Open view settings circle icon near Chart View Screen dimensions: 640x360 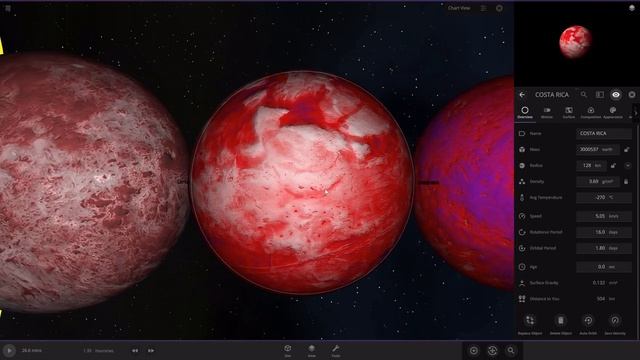tap(499, 8)
